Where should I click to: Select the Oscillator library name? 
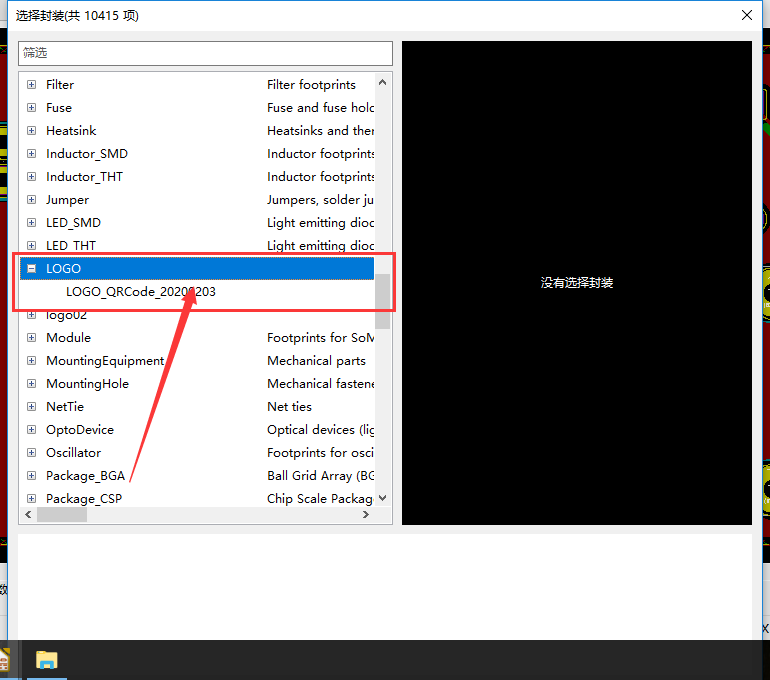(x=73, y=453)
